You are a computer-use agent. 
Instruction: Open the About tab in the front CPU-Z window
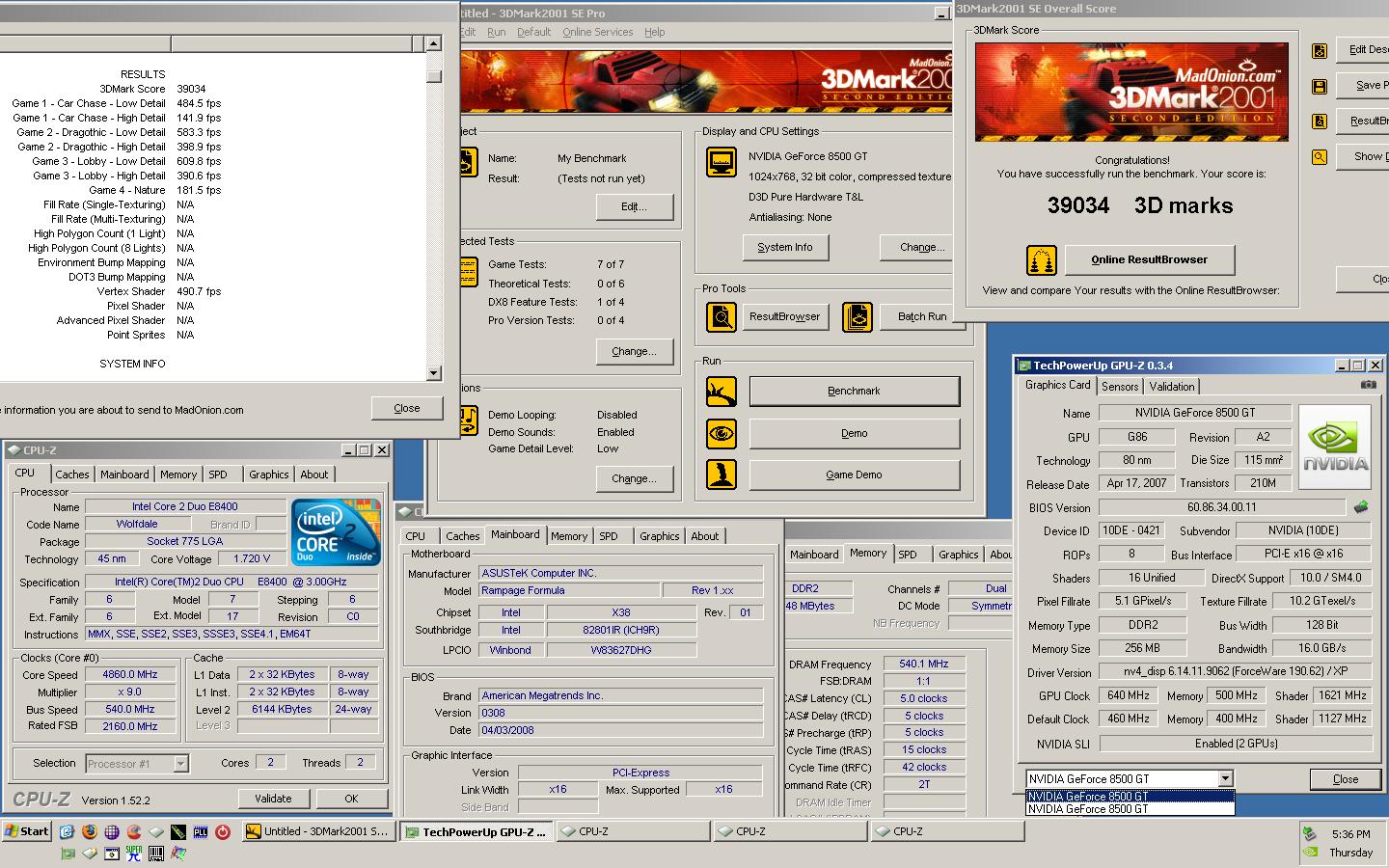314,475
